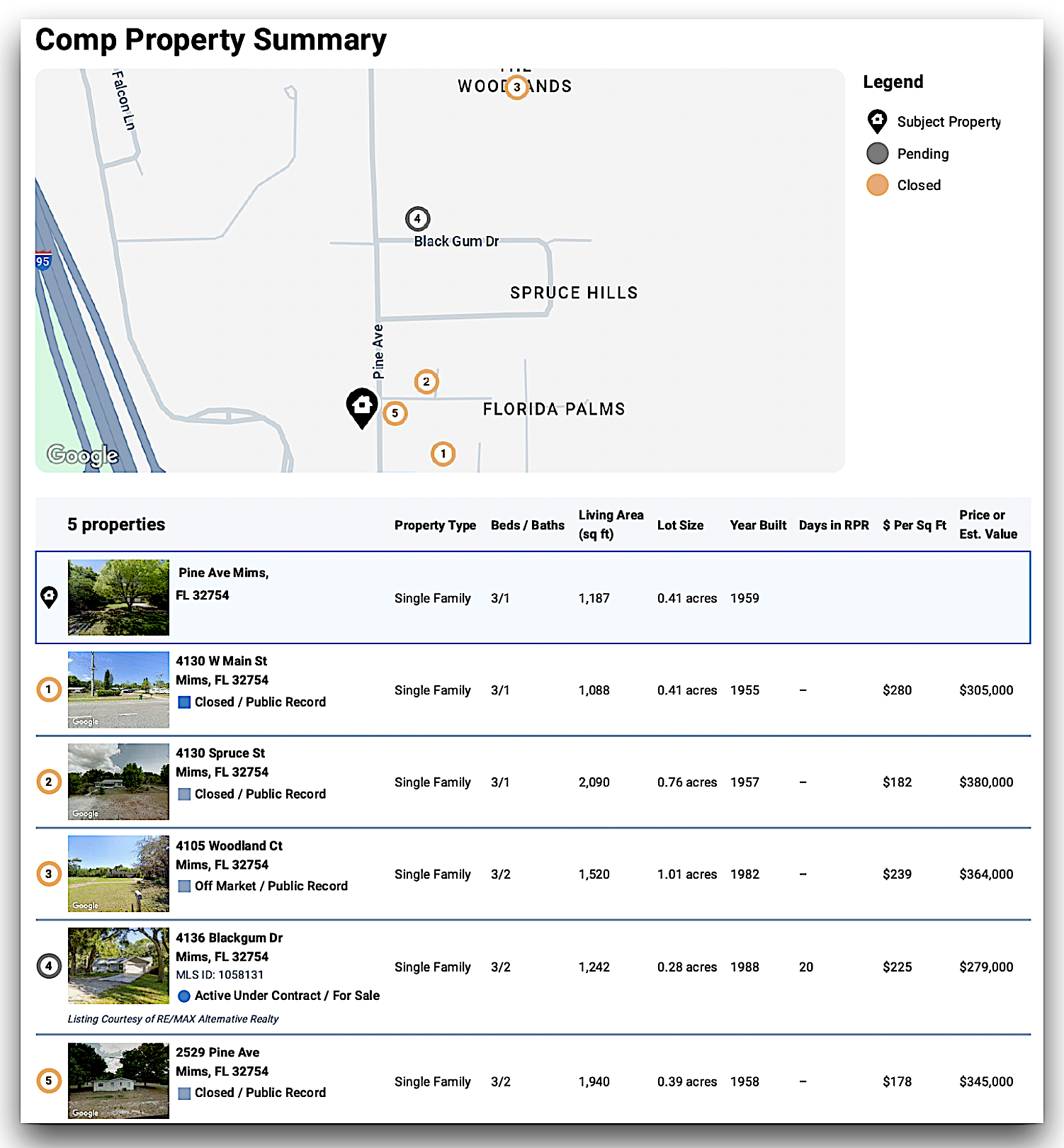Viewport: 1064px width, 1148px height.
Task: Click the orange Closed legend circle
Action: [x=877, y=185]
